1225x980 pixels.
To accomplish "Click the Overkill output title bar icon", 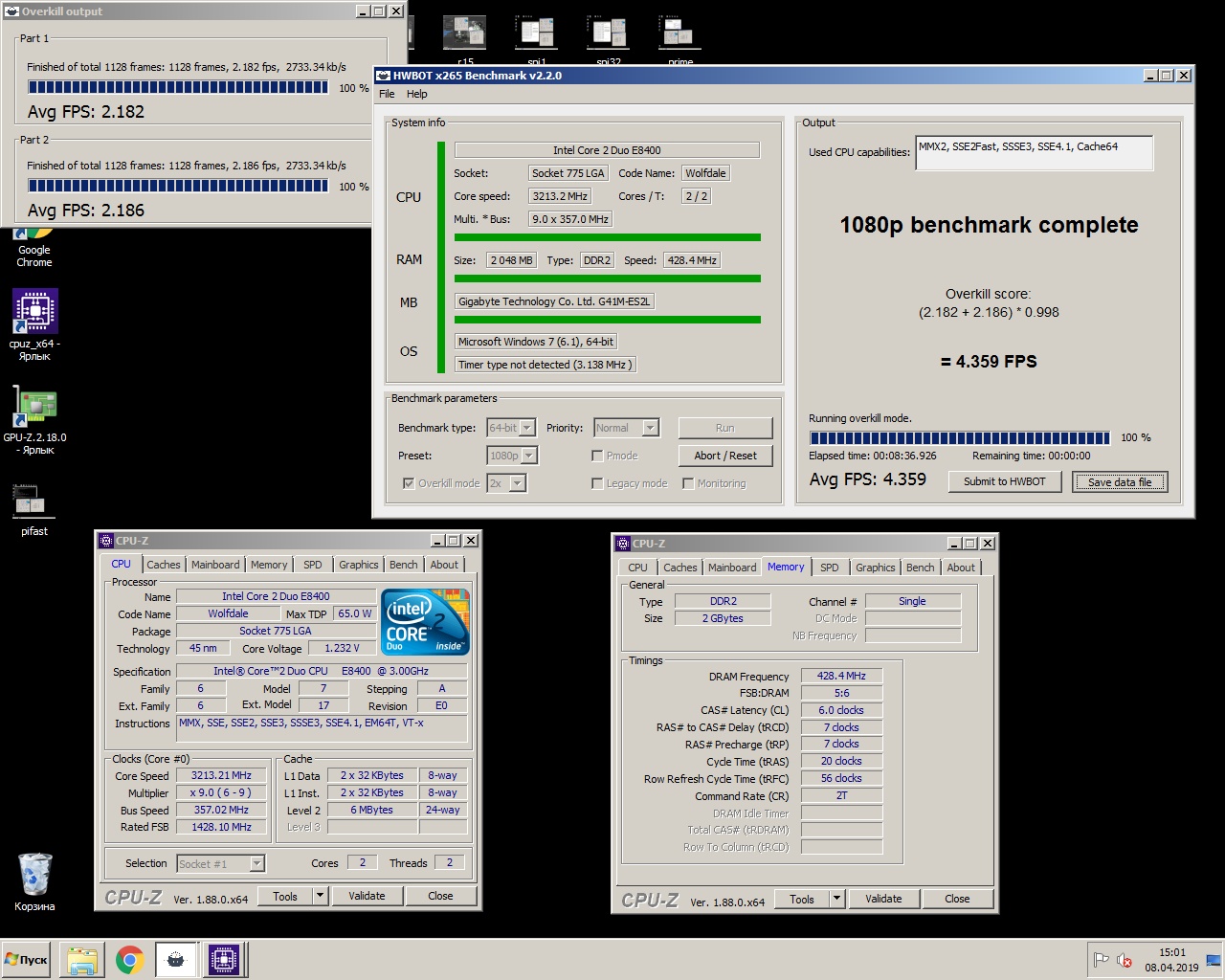I will [11, 11].
